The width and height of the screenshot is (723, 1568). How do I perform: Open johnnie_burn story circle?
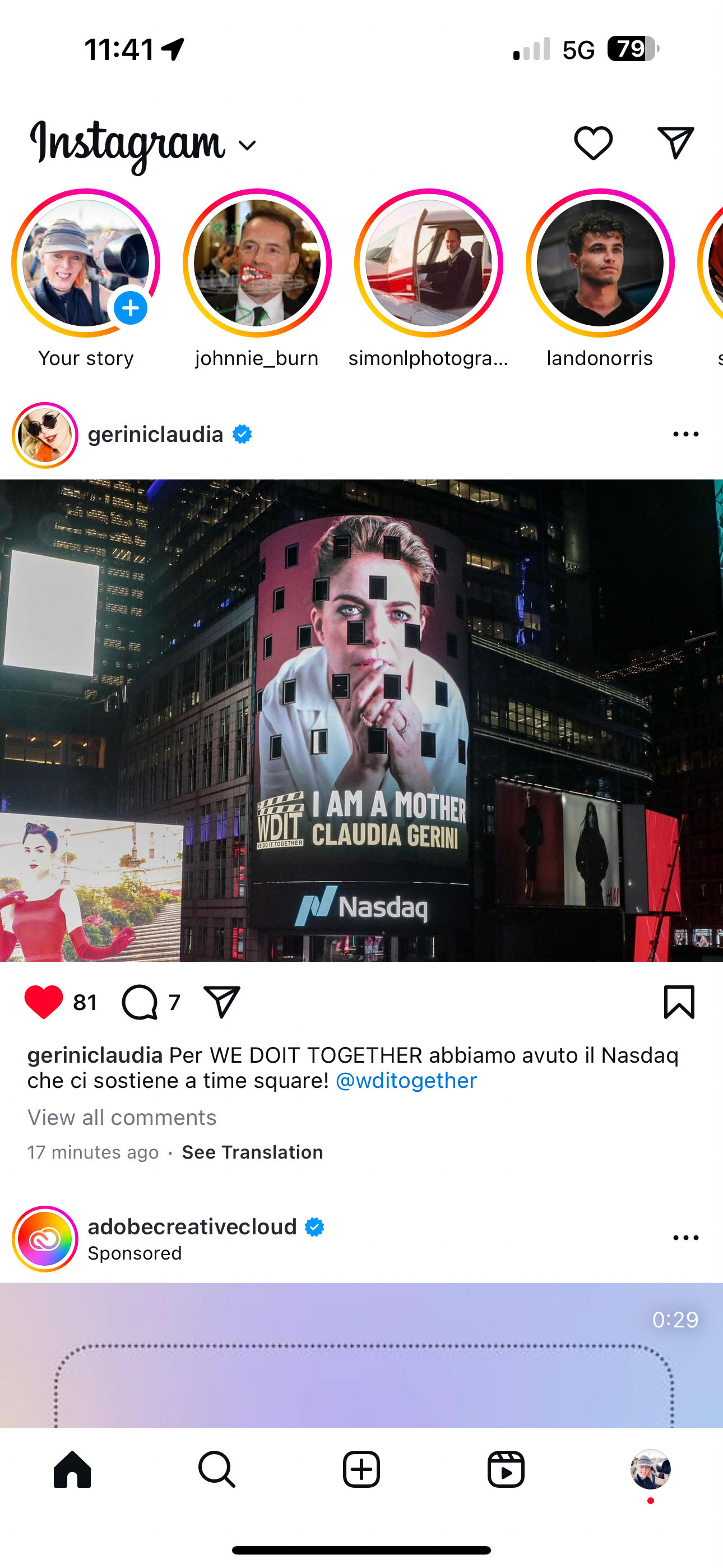click(x=257, y=263)
